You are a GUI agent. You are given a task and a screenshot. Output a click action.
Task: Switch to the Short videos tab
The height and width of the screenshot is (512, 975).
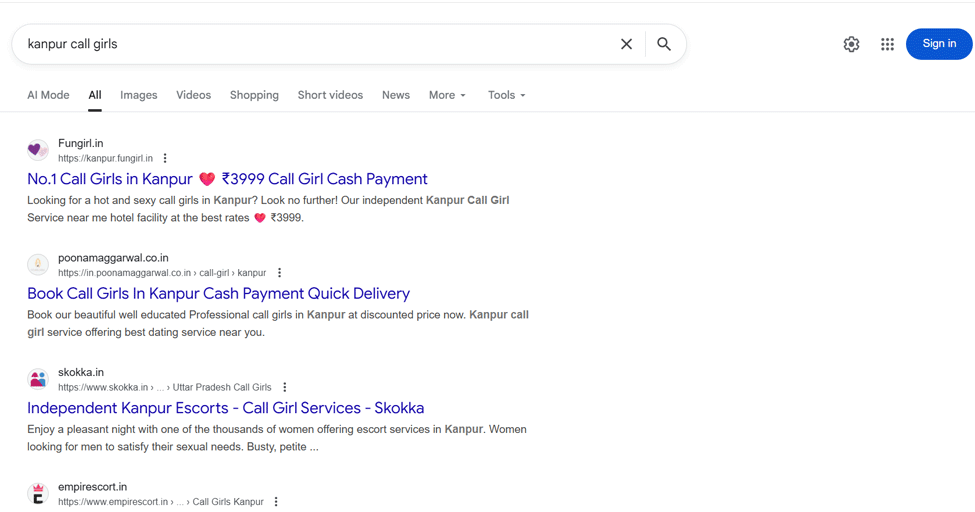tap(330, 95)
